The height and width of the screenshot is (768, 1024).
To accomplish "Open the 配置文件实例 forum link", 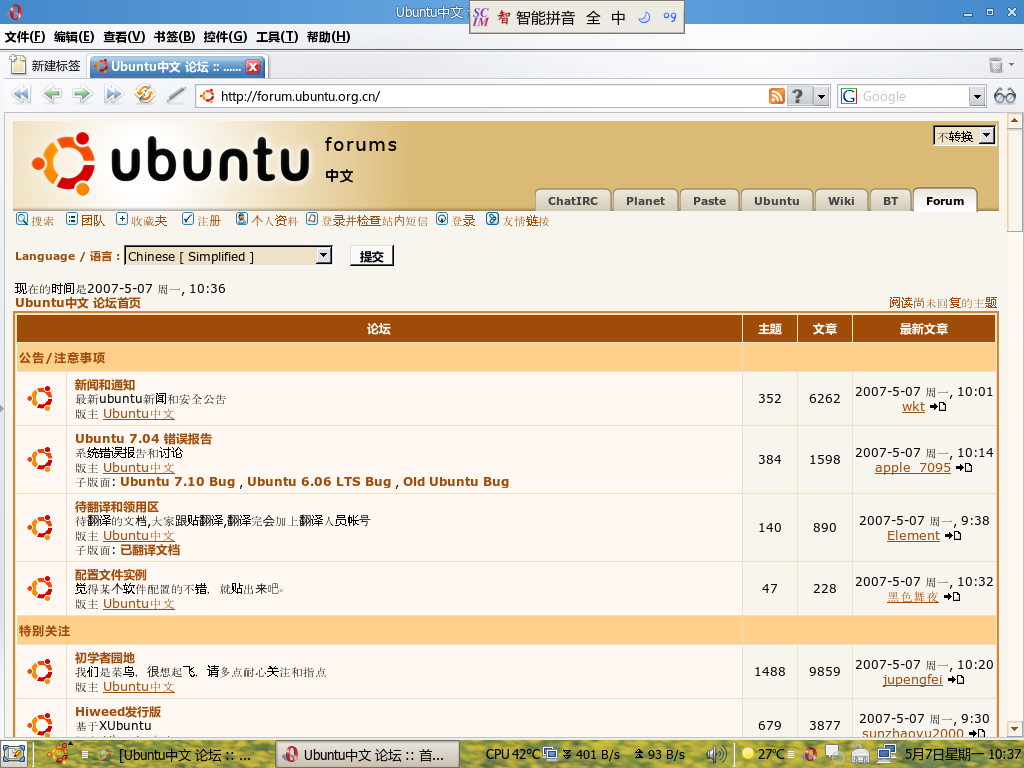I will tap(110, 575).
